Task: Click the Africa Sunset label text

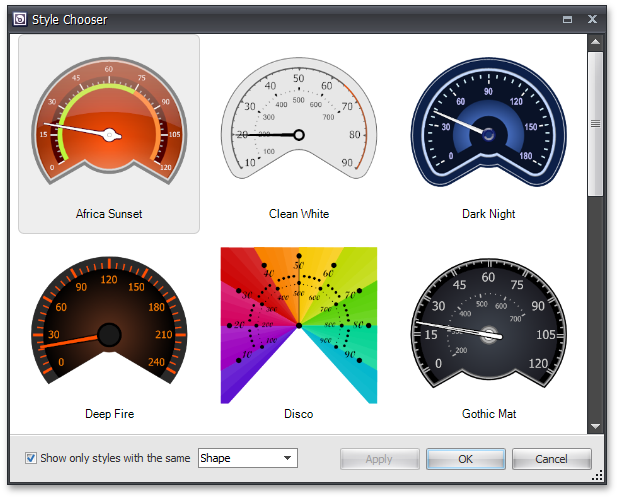Action: (x=109, y=214)
